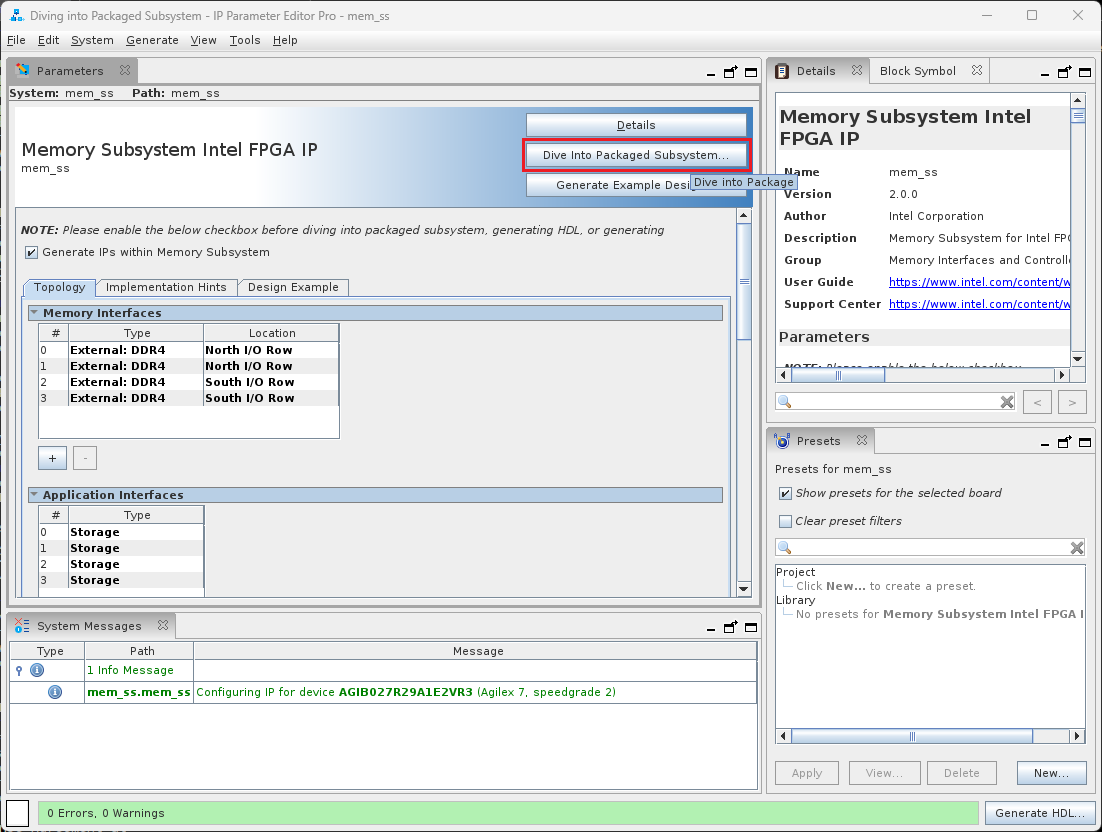This screenshot has width=1102, height=832.
Task: Switch to the Implementation Hints tab
Action: tap(166, 287)
